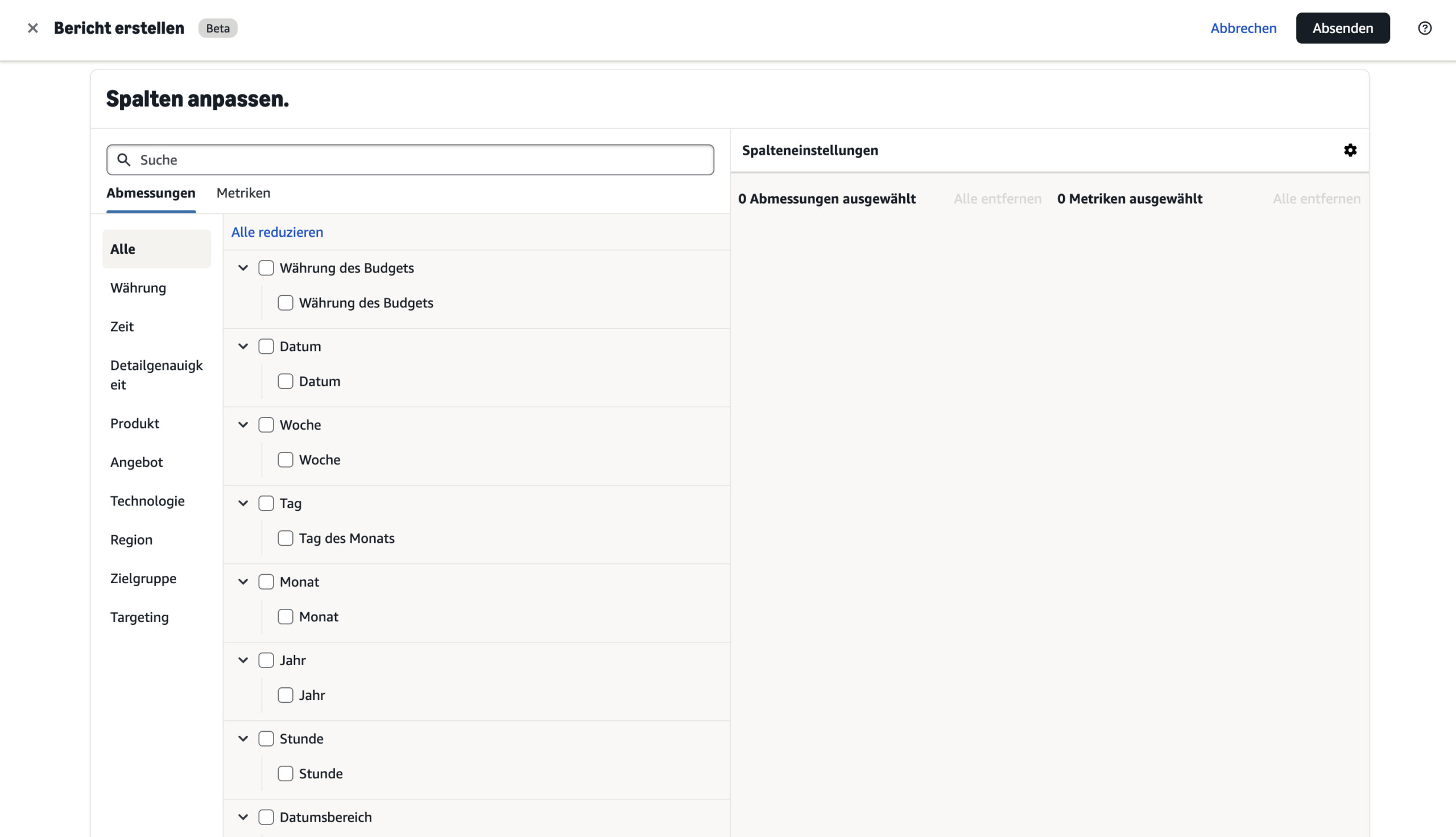
Task: Check the Datum group checkbox
Action: pos(266,347)
